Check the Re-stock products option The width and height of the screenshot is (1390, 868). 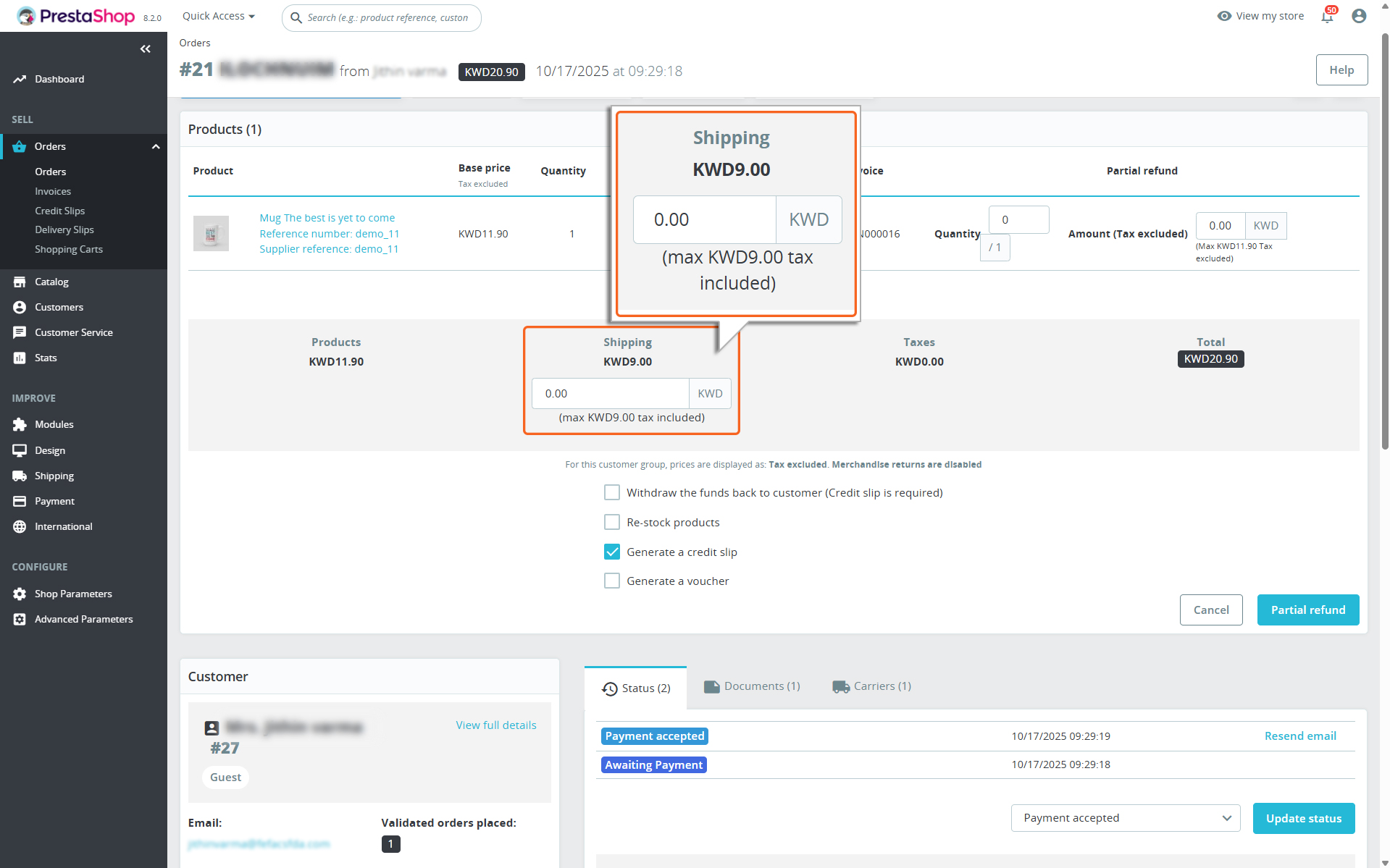[x=612, y=522]
